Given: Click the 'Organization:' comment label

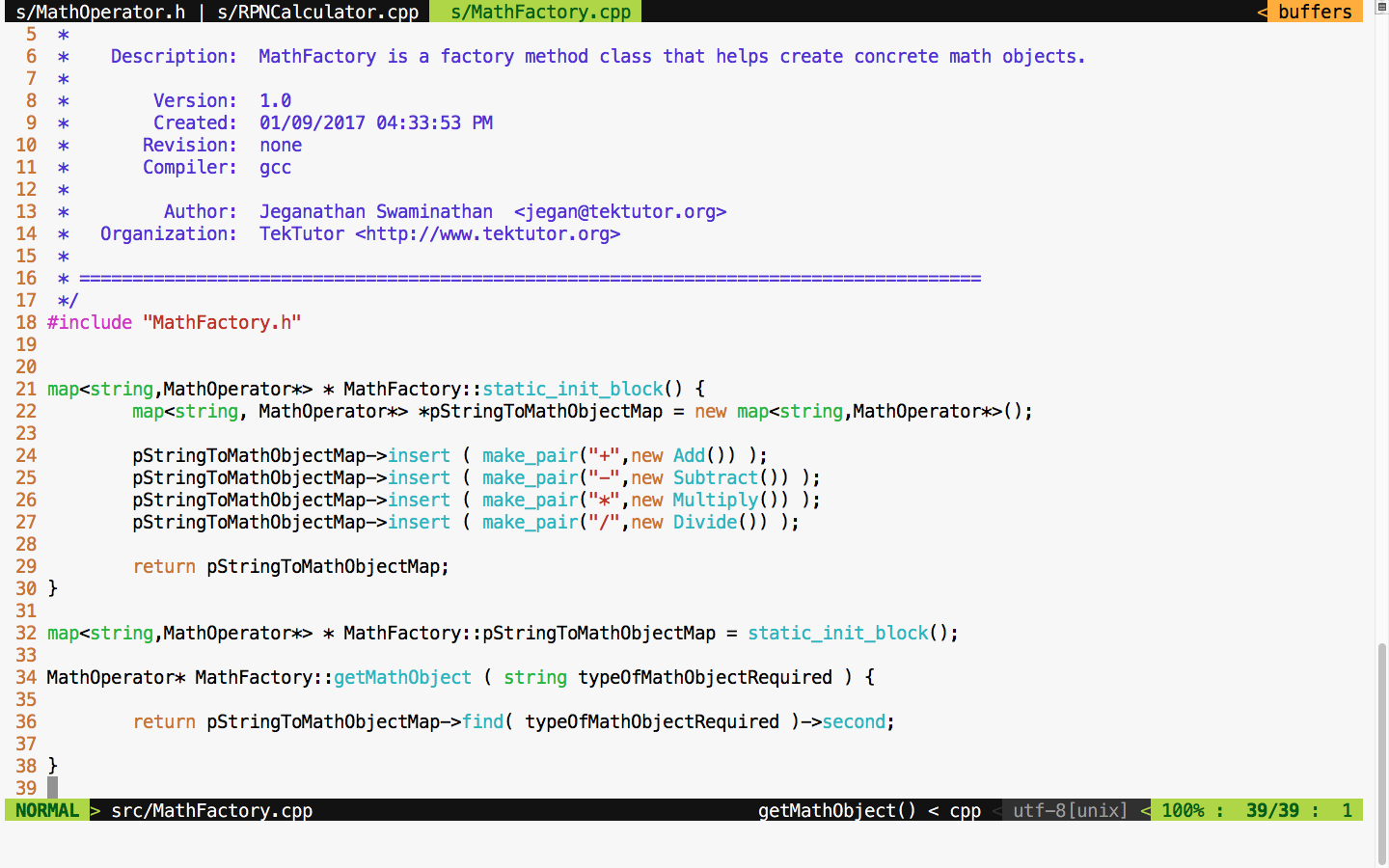Looking at the screenshot, I should [x=169, y=233].
